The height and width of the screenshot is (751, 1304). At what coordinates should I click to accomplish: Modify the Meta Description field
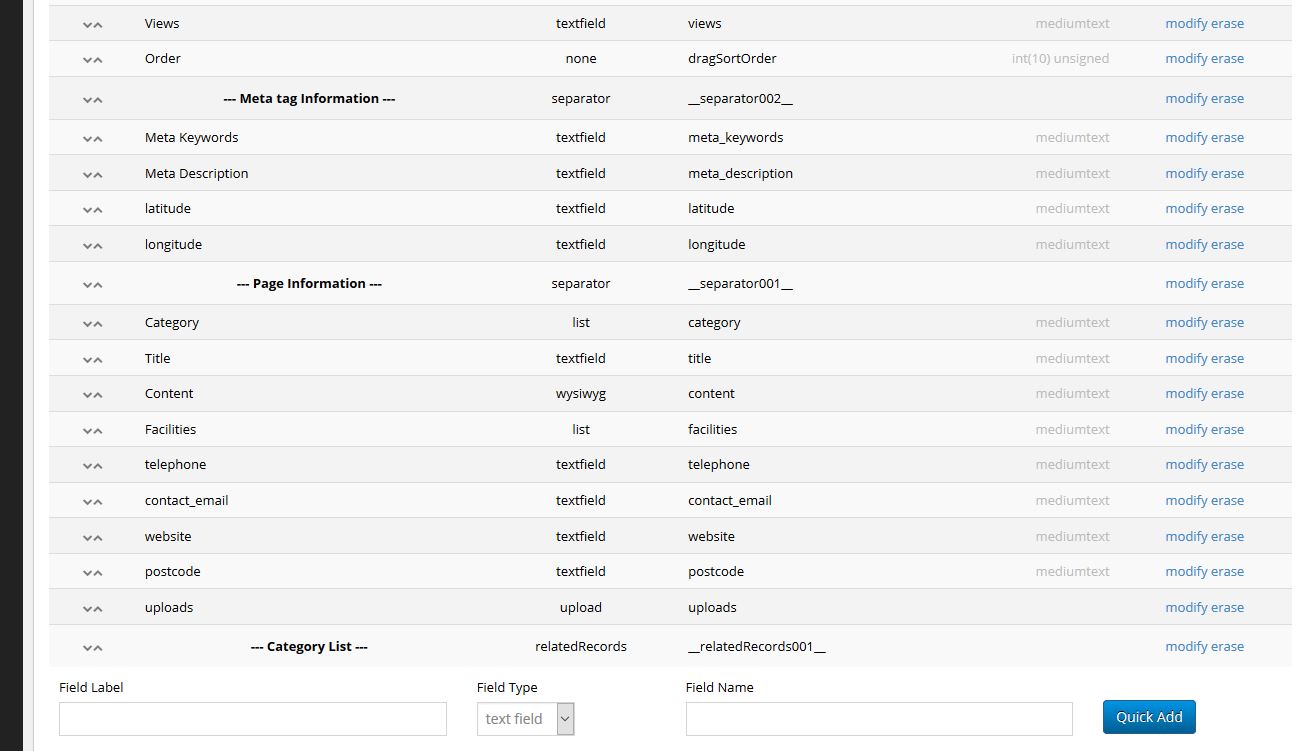point(1186,173)
